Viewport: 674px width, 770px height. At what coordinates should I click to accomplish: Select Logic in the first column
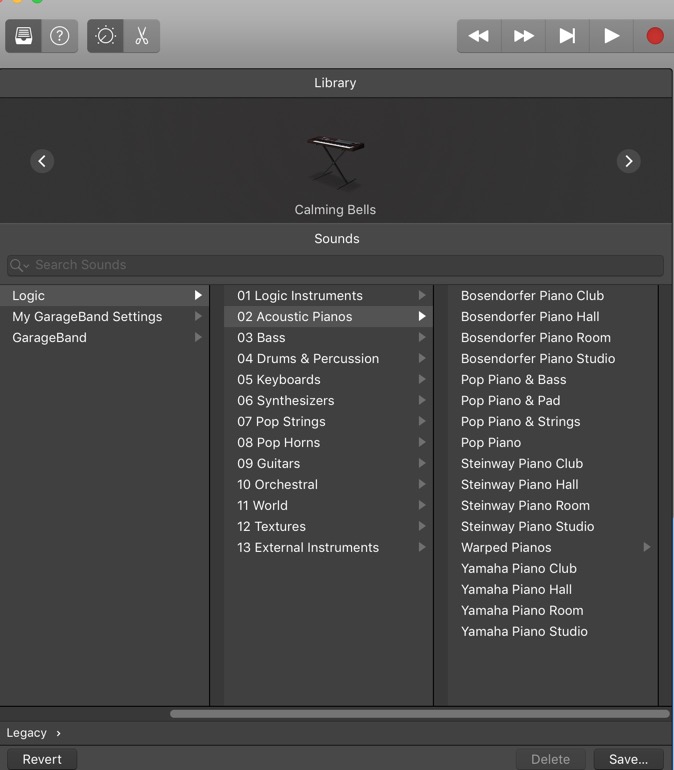[105, 296]
